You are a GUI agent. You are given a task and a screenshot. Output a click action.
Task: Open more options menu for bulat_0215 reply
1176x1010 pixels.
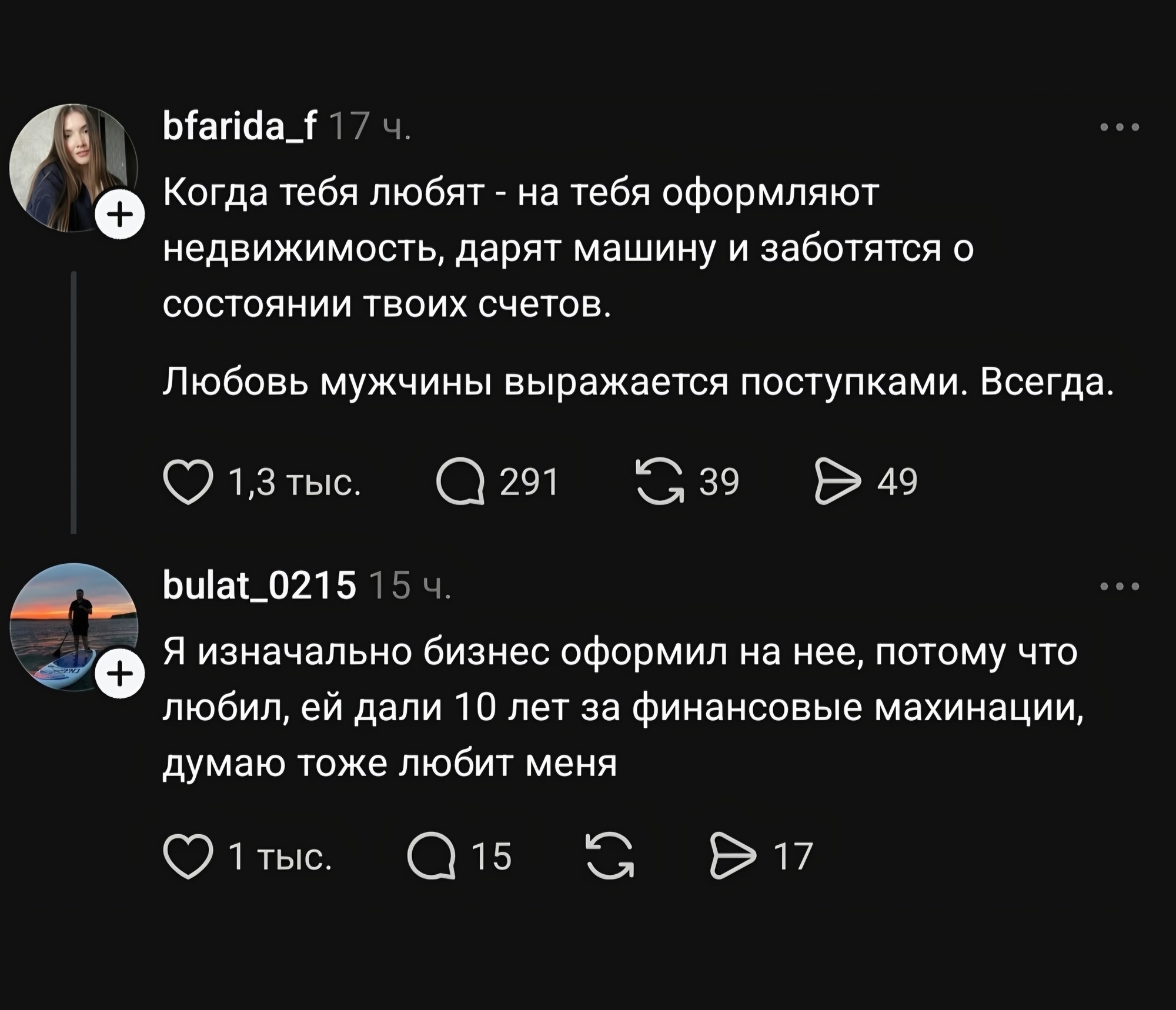coord(1120,586)
